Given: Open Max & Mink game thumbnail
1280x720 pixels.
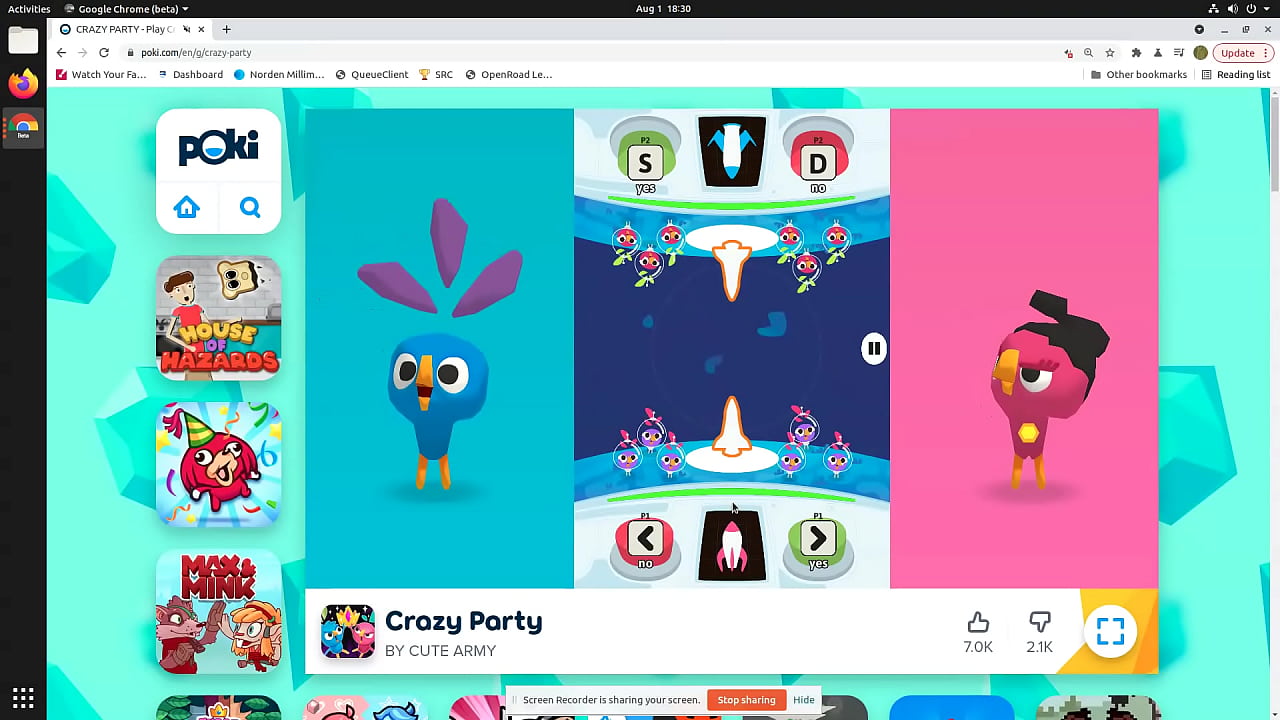Looking at the screenshot, I should 218,612.
